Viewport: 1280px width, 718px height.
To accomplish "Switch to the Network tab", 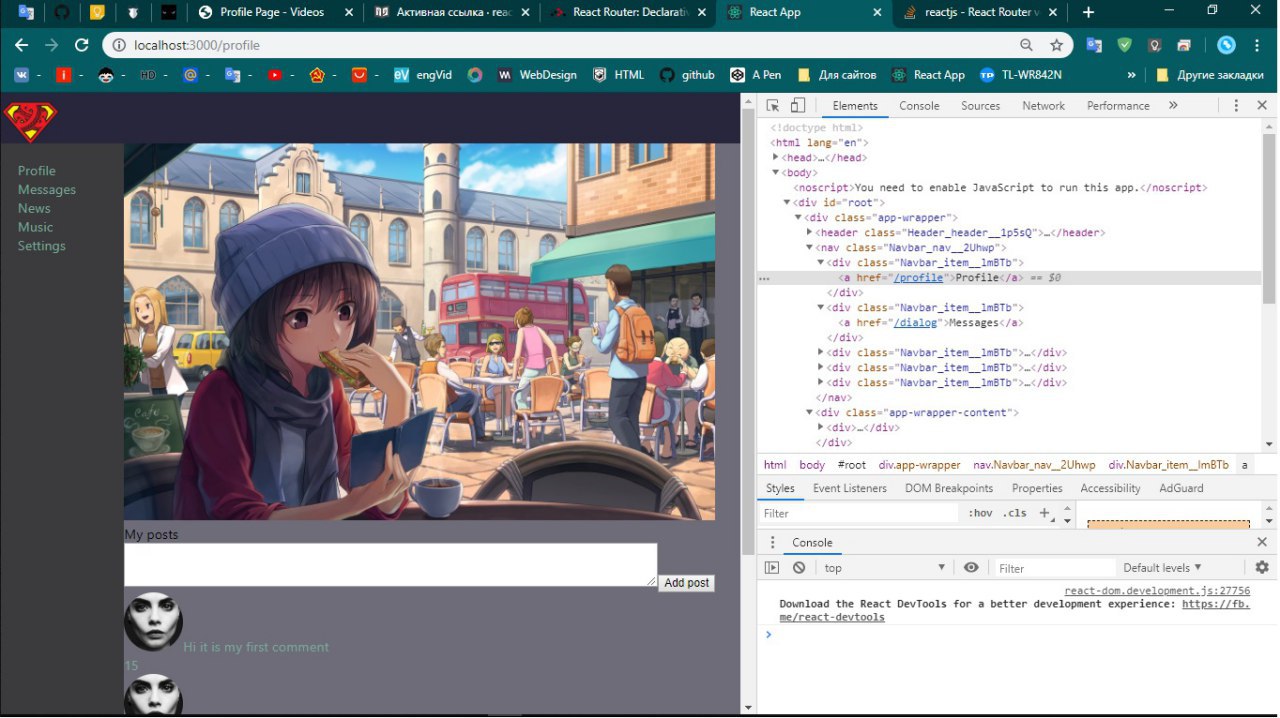I will point(1043,106).
